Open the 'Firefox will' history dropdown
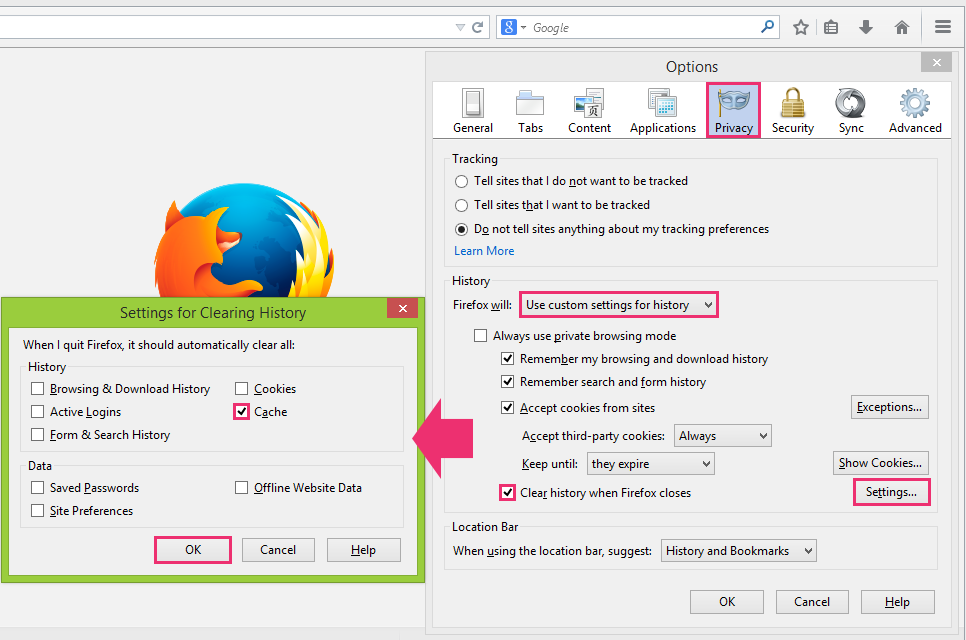Image resolution: width=966 pixels, height=640 pixels. point(619,305)
